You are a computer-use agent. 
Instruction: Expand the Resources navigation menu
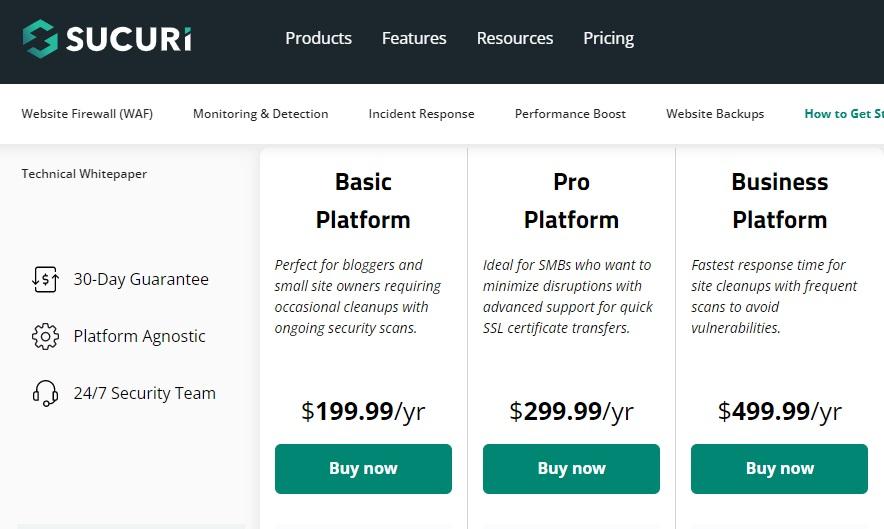click(514, 38)
